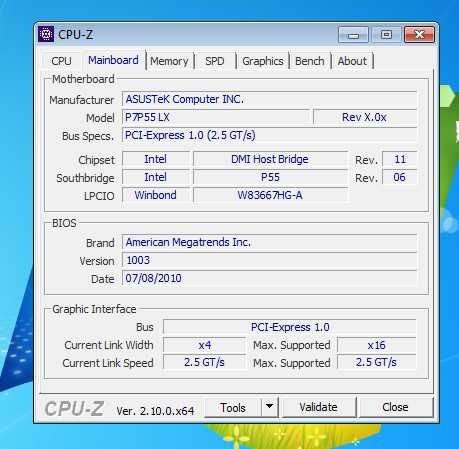
Task: Click the DMI Host Bridge field
Action: click(x=270, y=159)
